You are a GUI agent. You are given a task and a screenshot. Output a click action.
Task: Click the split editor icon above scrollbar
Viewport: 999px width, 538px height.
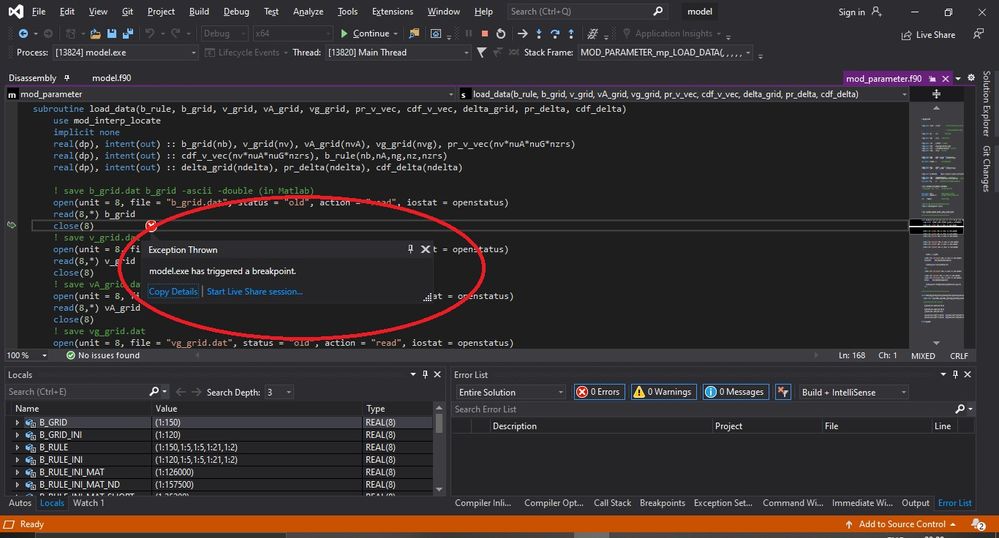click(936, 94)
